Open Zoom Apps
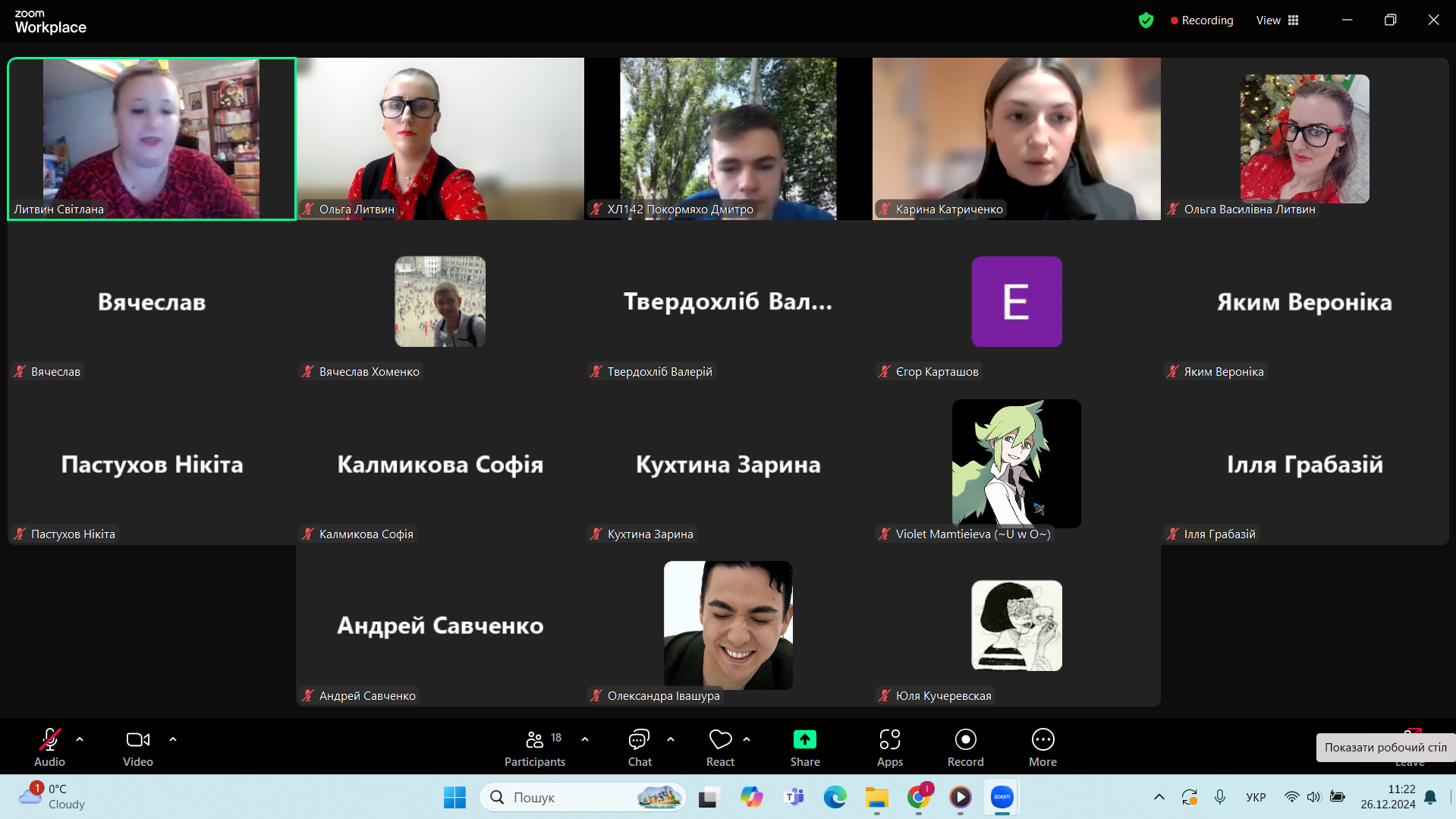The height and width of the screenshot is (819, 1456). point(890,748)
